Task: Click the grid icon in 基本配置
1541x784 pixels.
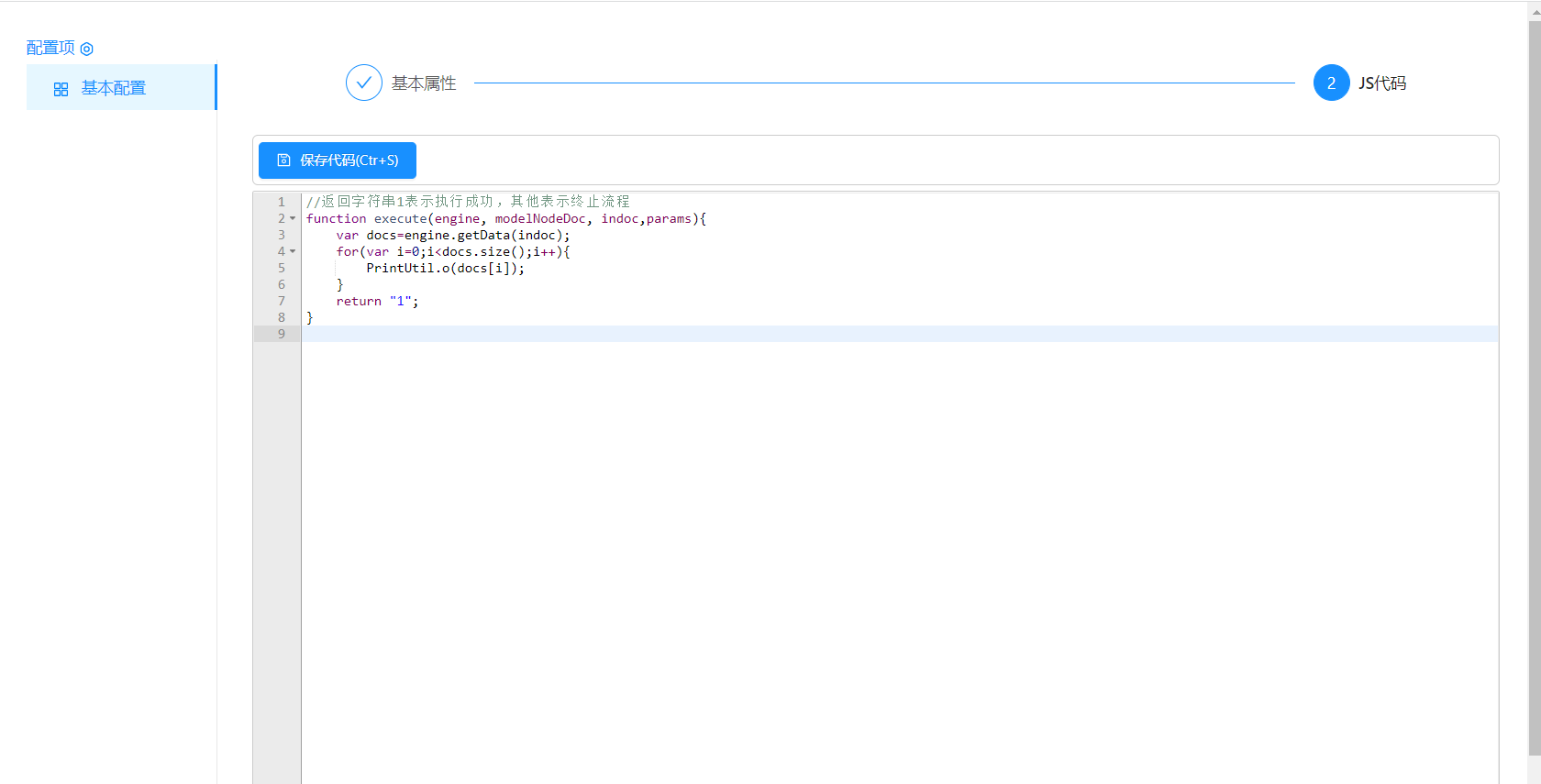Action: 61,89
